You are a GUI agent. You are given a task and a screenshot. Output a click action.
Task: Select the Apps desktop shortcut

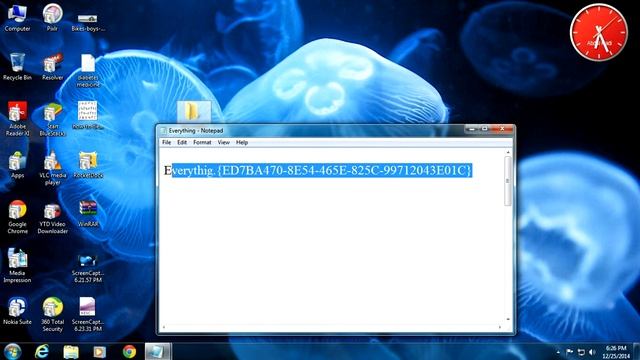coord(17,164)
